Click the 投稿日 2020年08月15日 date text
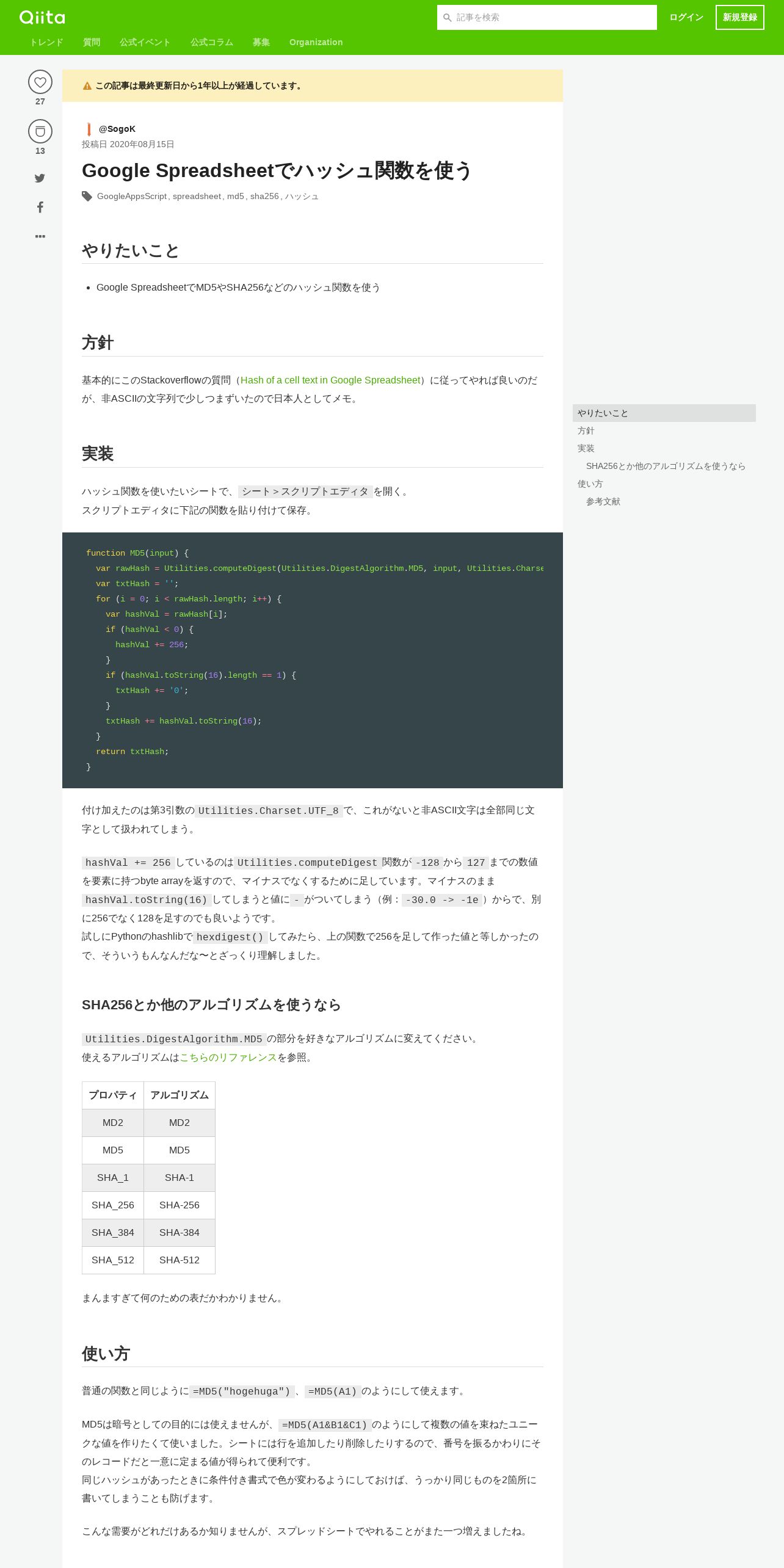Viewport: 784px width, 1568px height. [128, 144]
